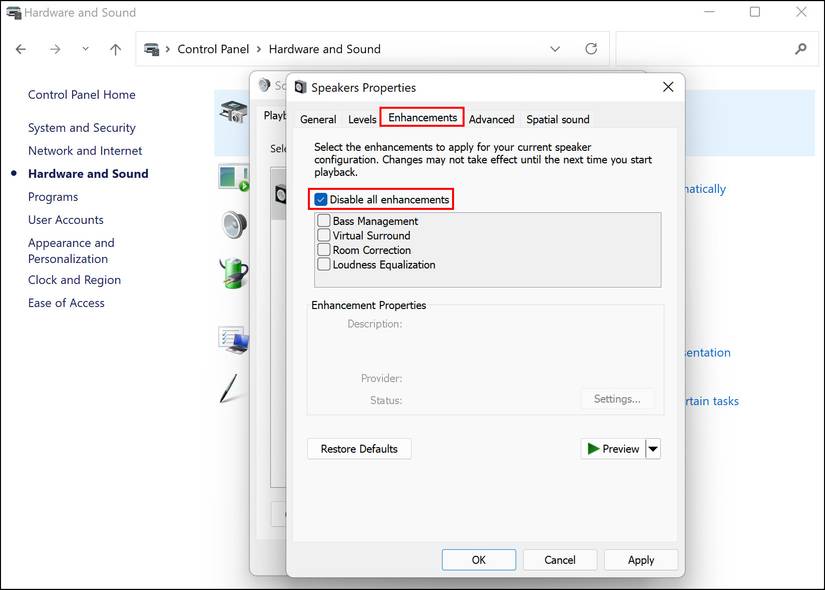Close the Speakers Properties dialog
The image size is (825, 590).
click(668, 87)
